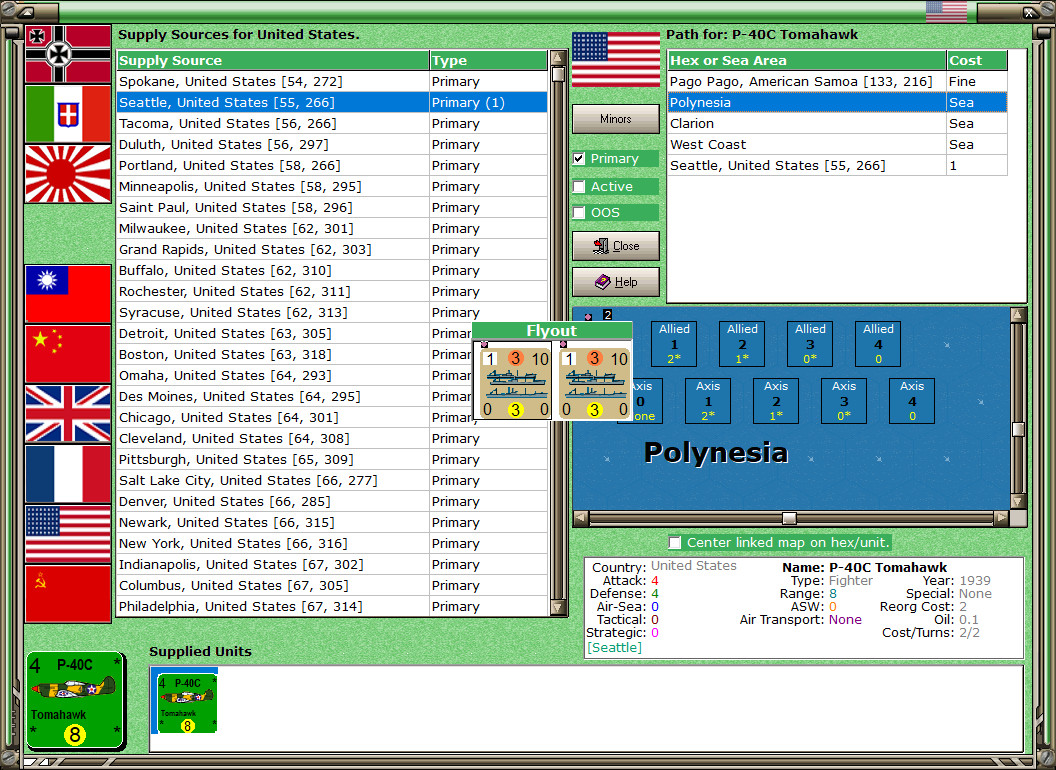Click the map horizontal scrollbar thumb
1056x770 pixels.
(x=789, y=518)
